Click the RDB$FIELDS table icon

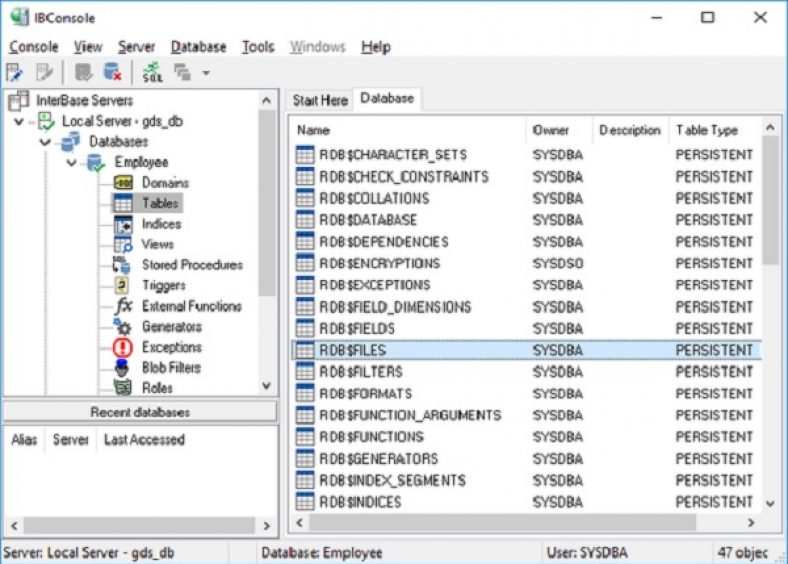[x=305, y=328]
